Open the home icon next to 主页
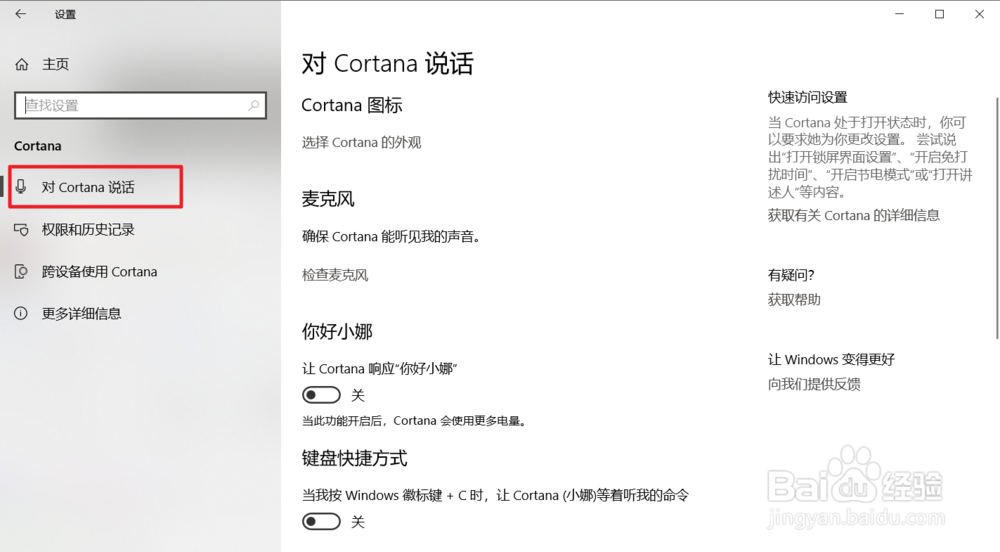This screenshot has width=1000, height=552. [x=22, y=64]
